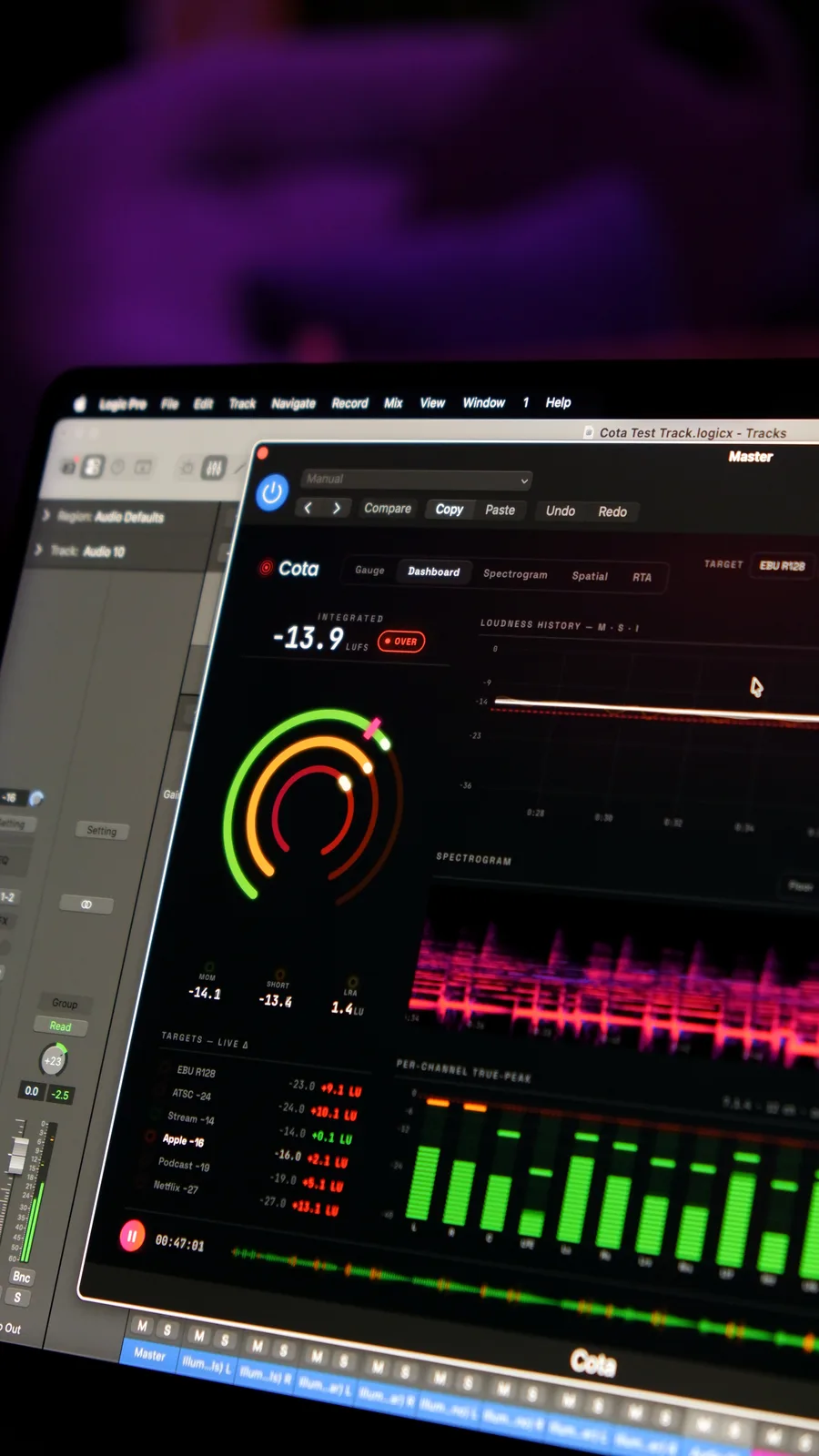Open the Manual preset dropdown
The height and width of the screenshot is (1456, 819).
pyautogui.click(x=416, y=480)
